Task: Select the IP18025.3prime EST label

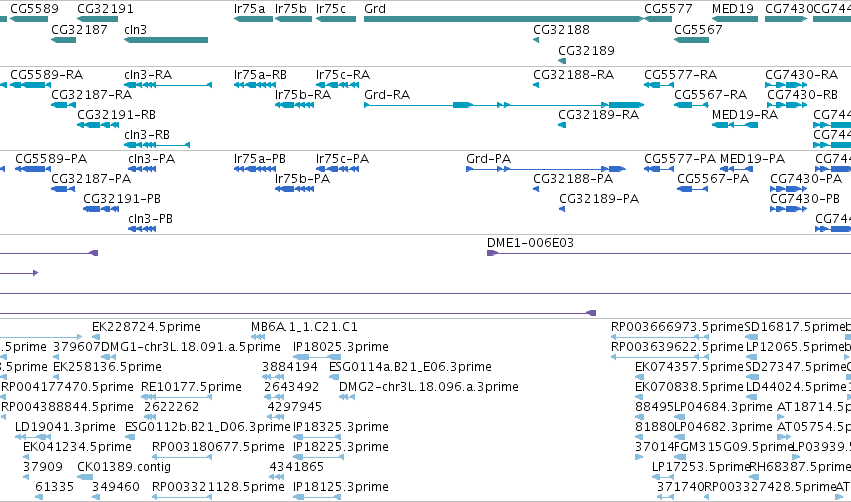Action: [x=341, y=346]
